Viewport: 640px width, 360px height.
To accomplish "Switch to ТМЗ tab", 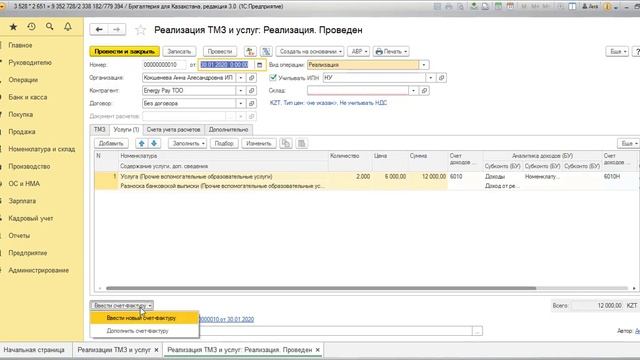I will pos(100,129).
